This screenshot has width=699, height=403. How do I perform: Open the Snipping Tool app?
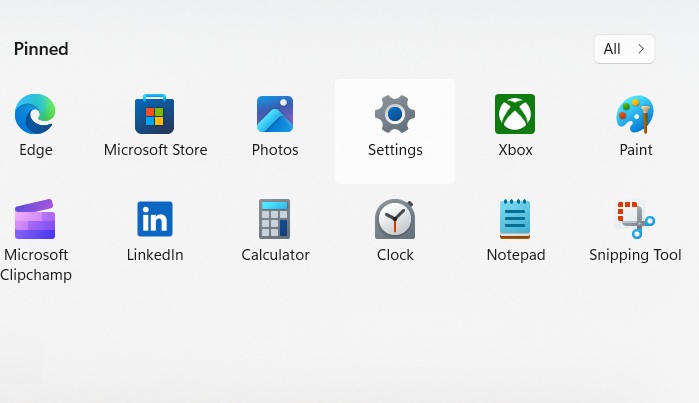[635, 230]
